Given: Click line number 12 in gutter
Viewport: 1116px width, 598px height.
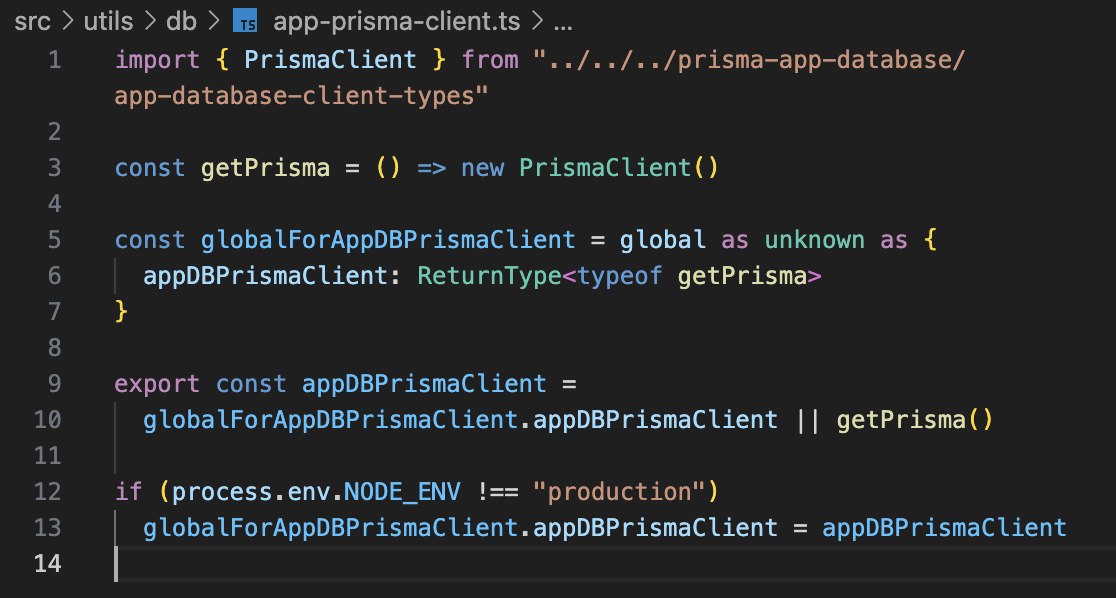Looking at the screenshot, I should [x=48, y=492].
